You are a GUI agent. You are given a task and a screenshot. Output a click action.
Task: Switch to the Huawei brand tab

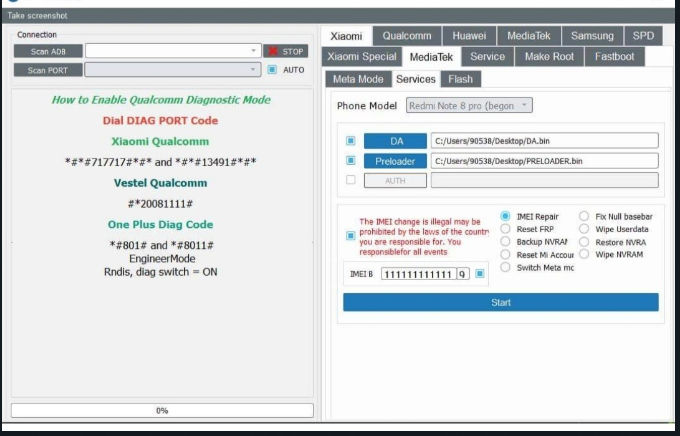(x=469, y=36)
